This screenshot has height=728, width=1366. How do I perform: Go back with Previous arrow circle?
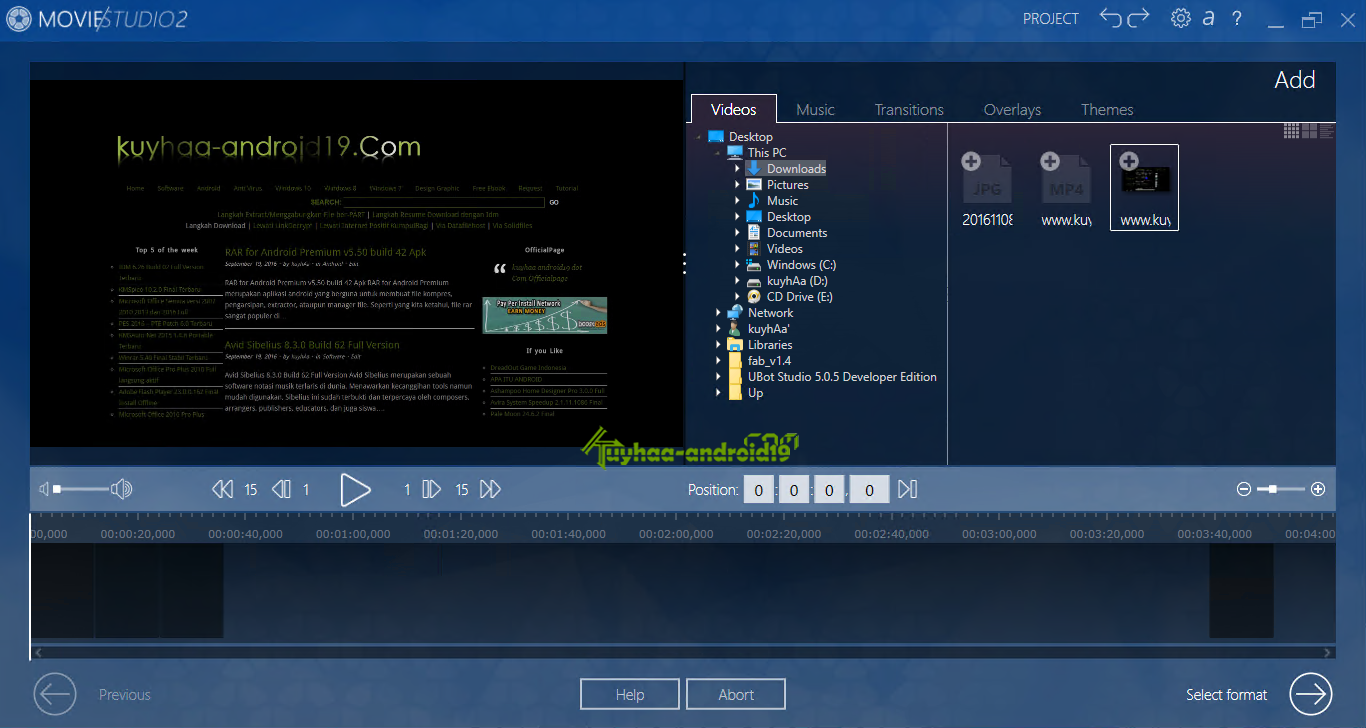point(55,694)
